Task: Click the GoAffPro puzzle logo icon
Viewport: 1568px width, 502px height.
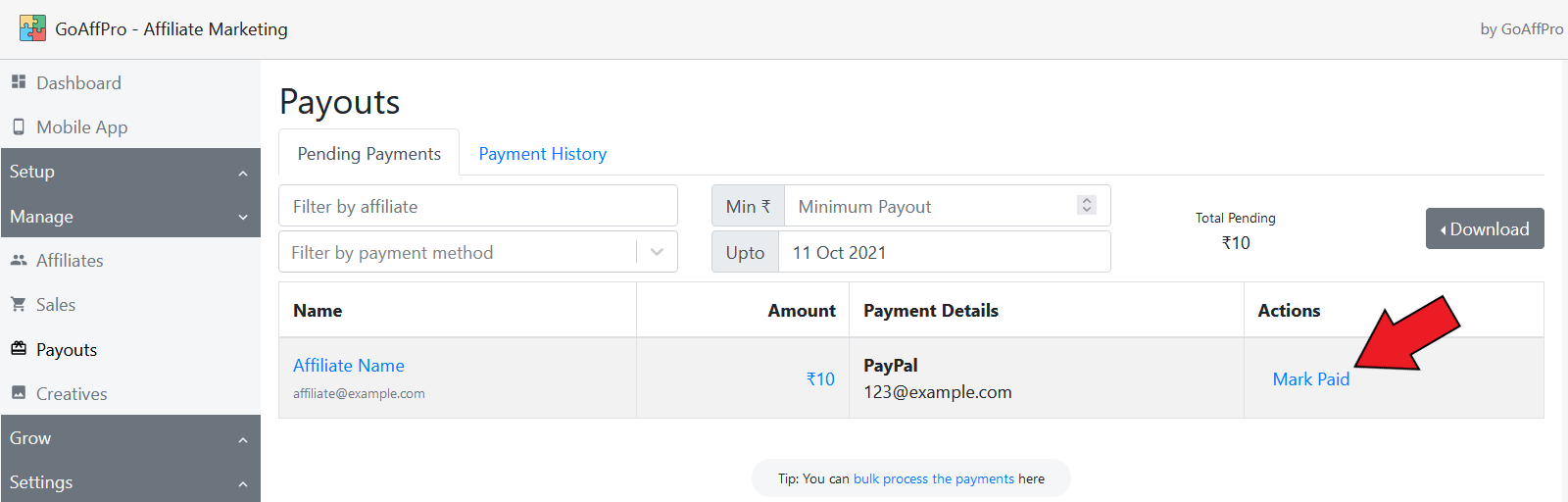Action: click(32, 28)
